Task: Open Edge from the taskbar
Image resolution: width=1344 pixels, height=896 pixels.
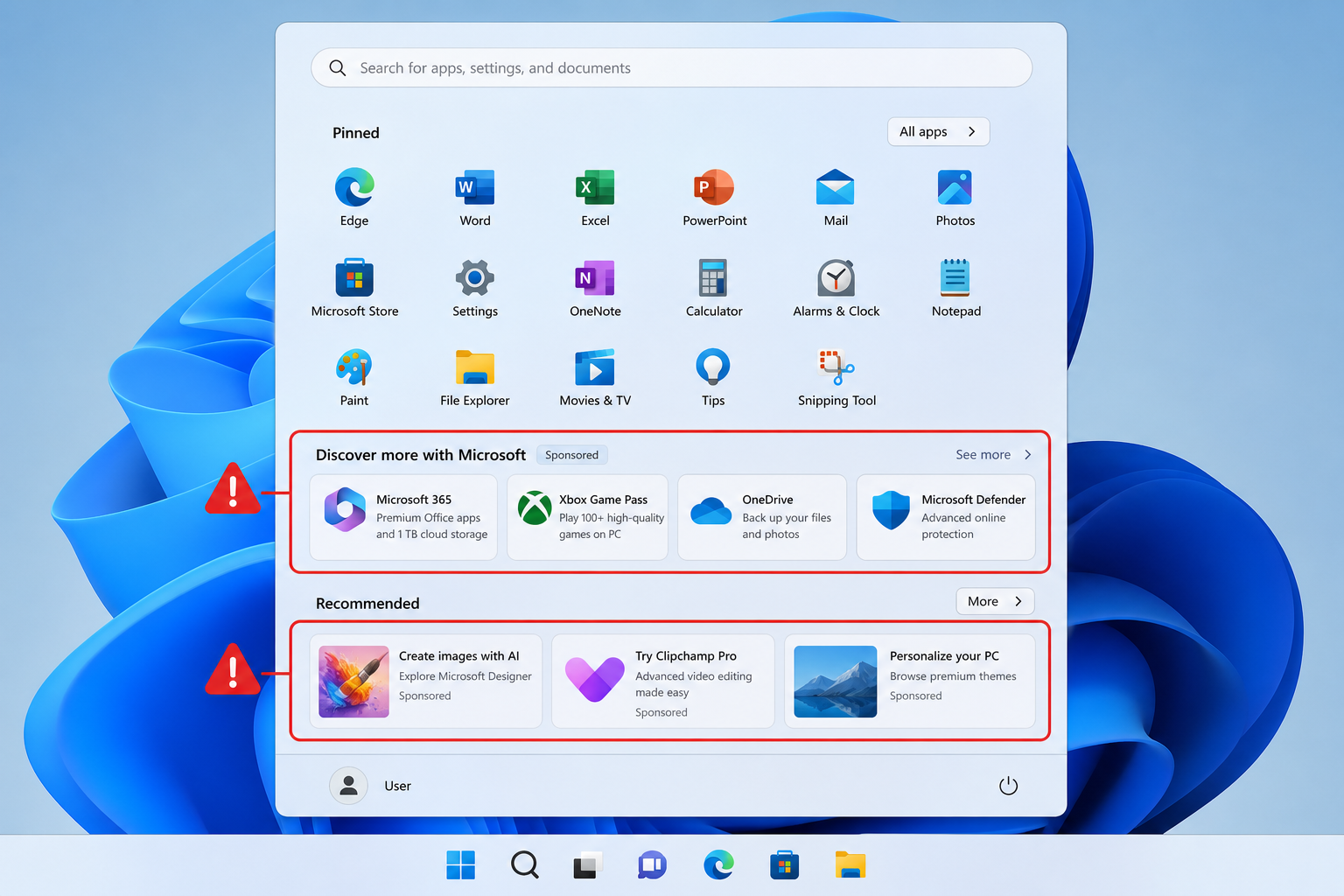Action: (718, 865)
